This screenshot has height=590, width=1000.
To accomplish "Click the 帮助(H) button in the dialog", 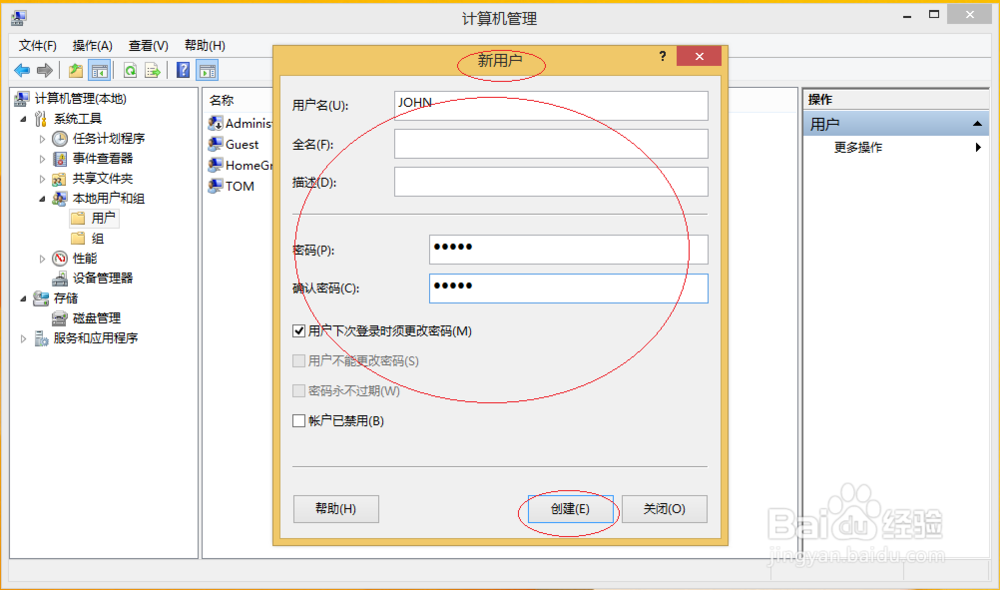I will click(333, 509).
